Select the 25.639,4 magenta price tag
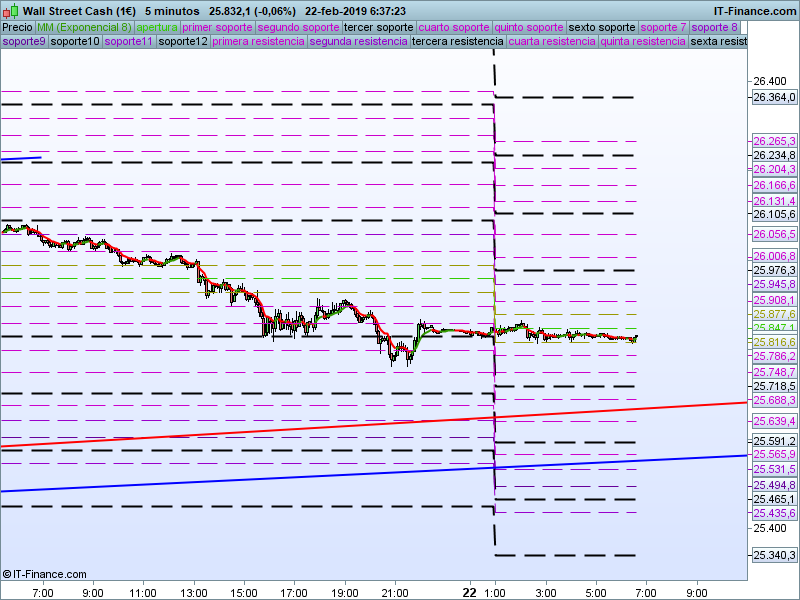800x600 pixels. coord(774,421)
